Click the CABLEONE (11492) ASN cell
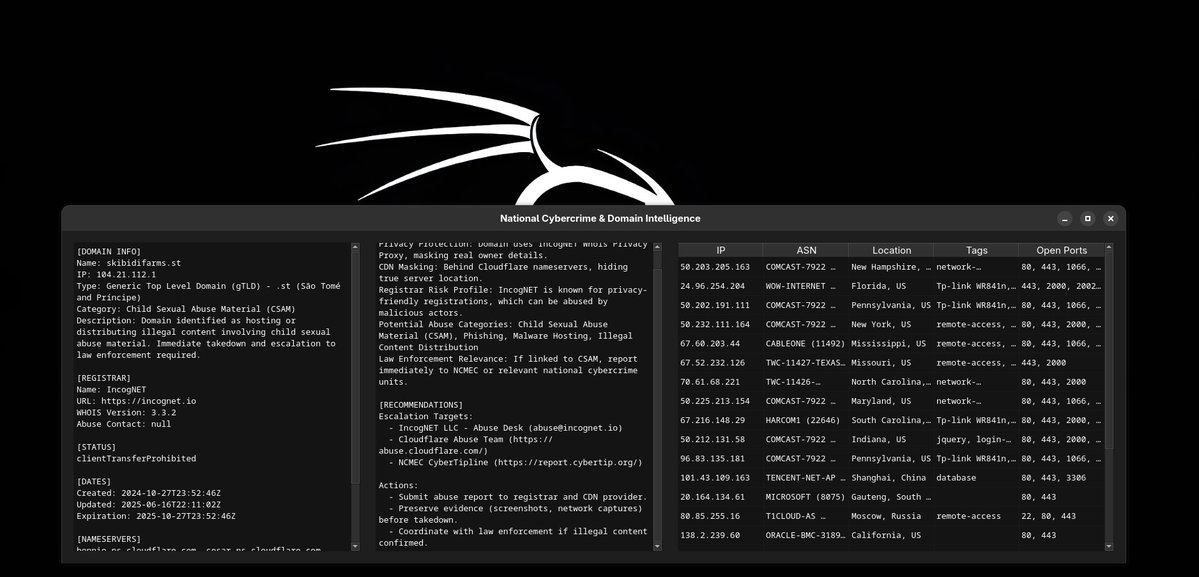 pos(806,344)
